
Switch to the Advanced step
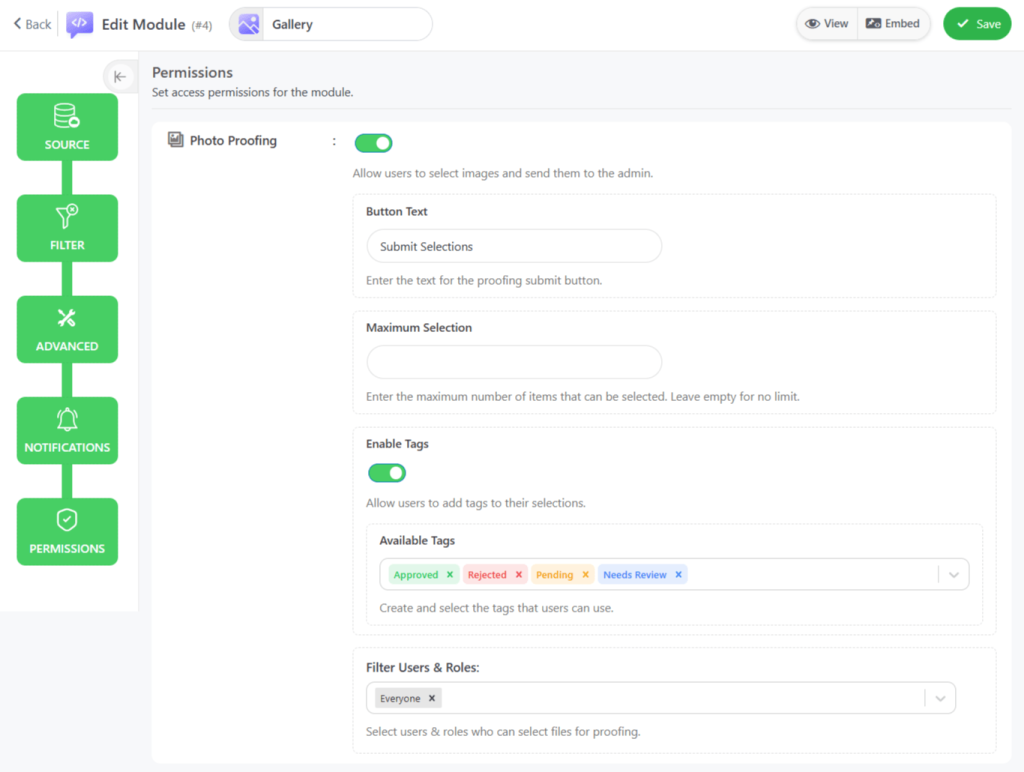[x=67, y=329]
